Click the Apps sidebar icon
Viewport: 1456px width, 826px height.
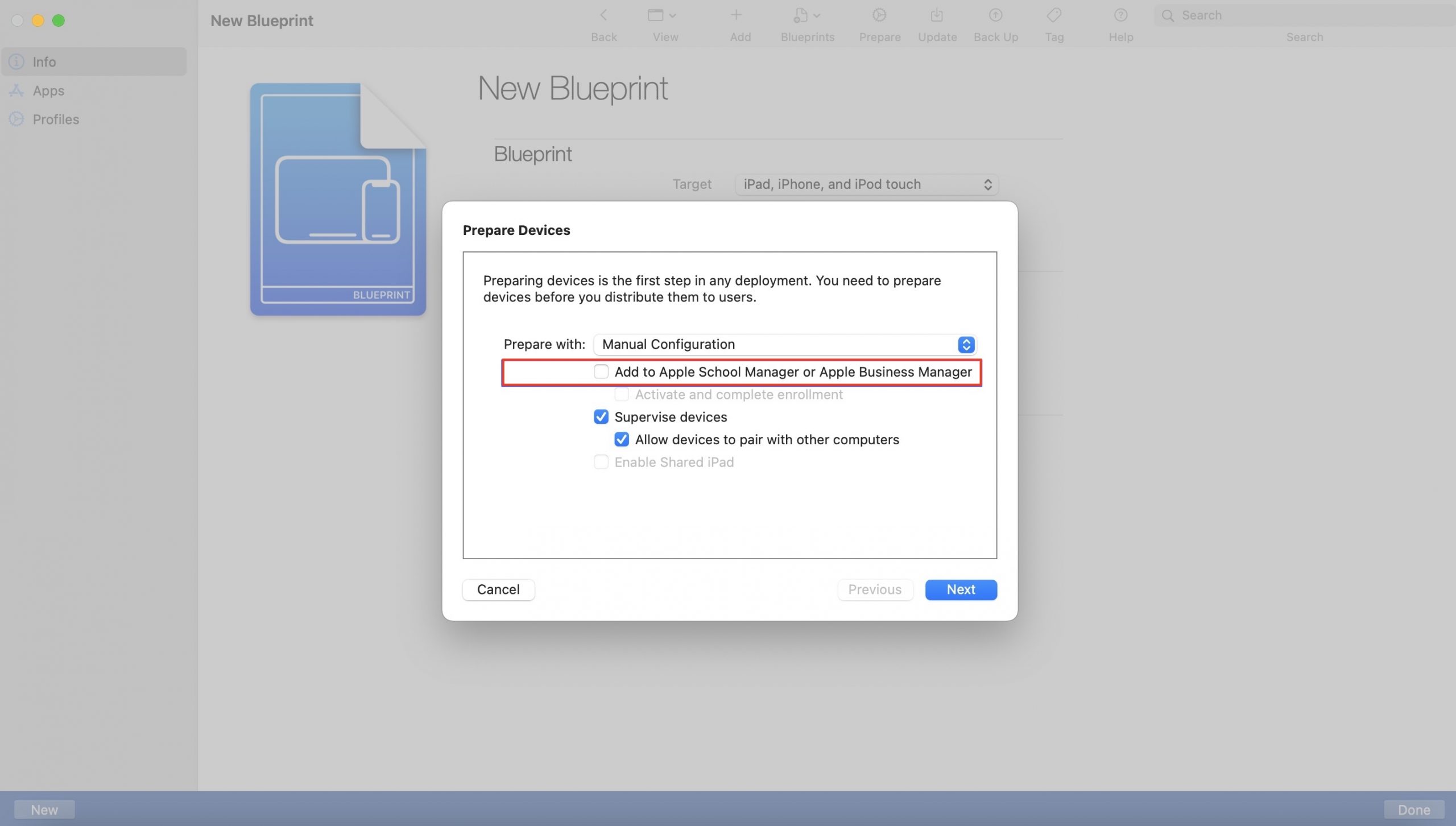(x=16, y=90)
